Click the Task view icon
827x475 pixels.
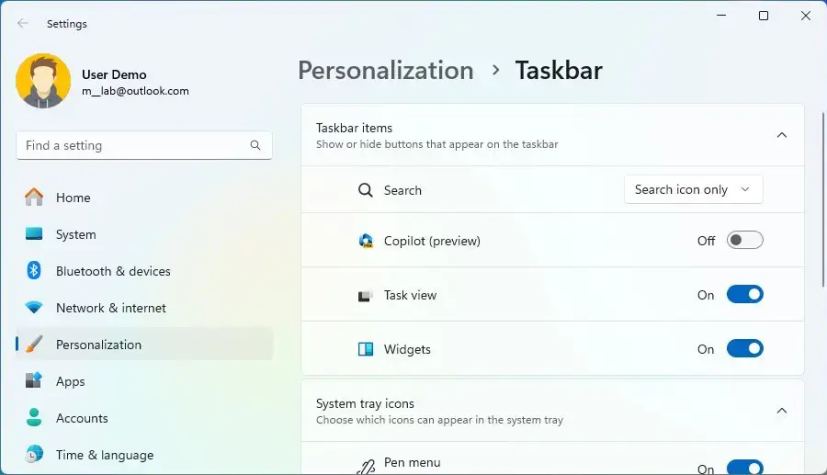365,296
